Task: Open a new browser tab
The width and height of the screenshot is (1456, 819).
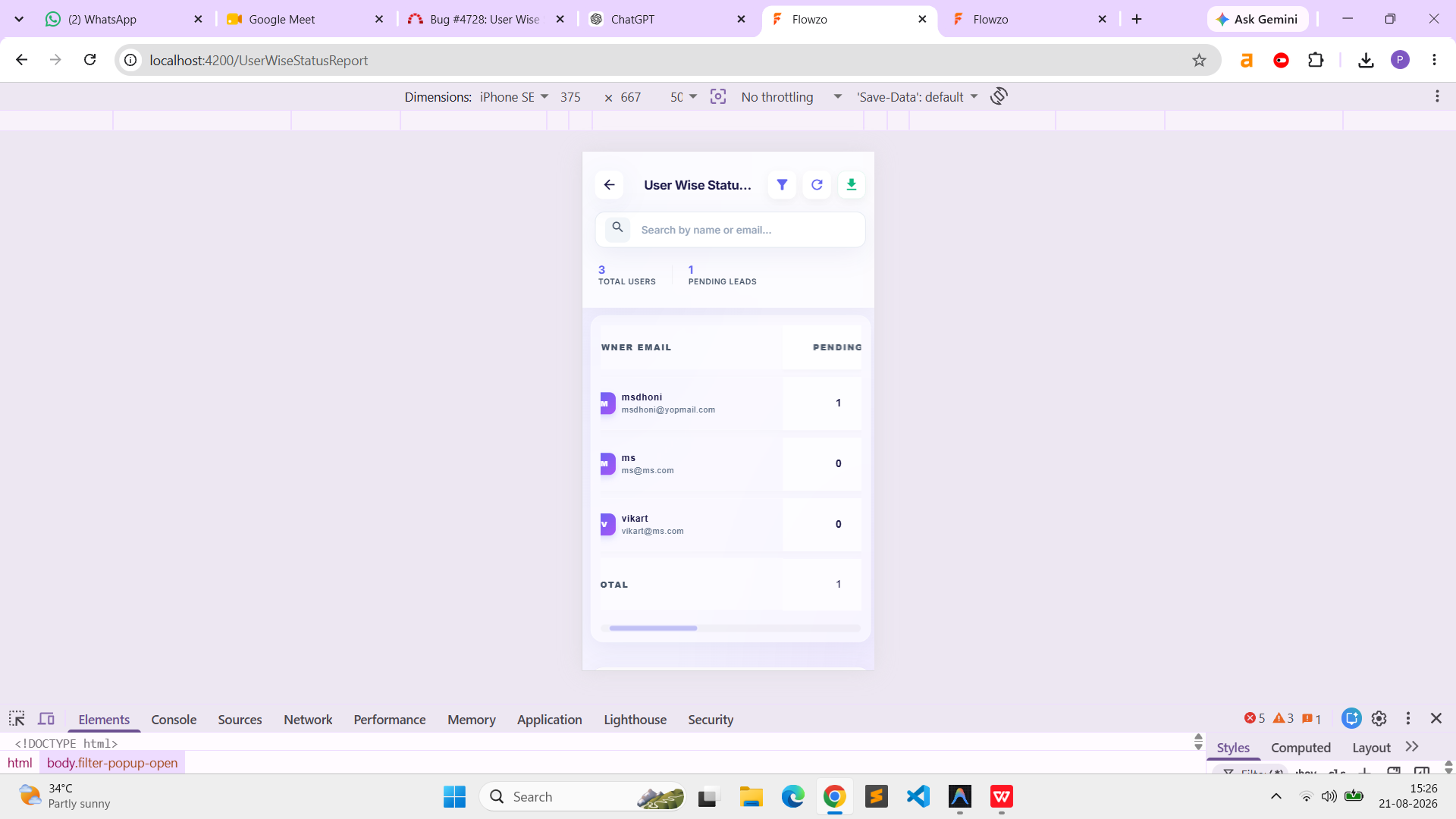Action: pos(1137,19)
